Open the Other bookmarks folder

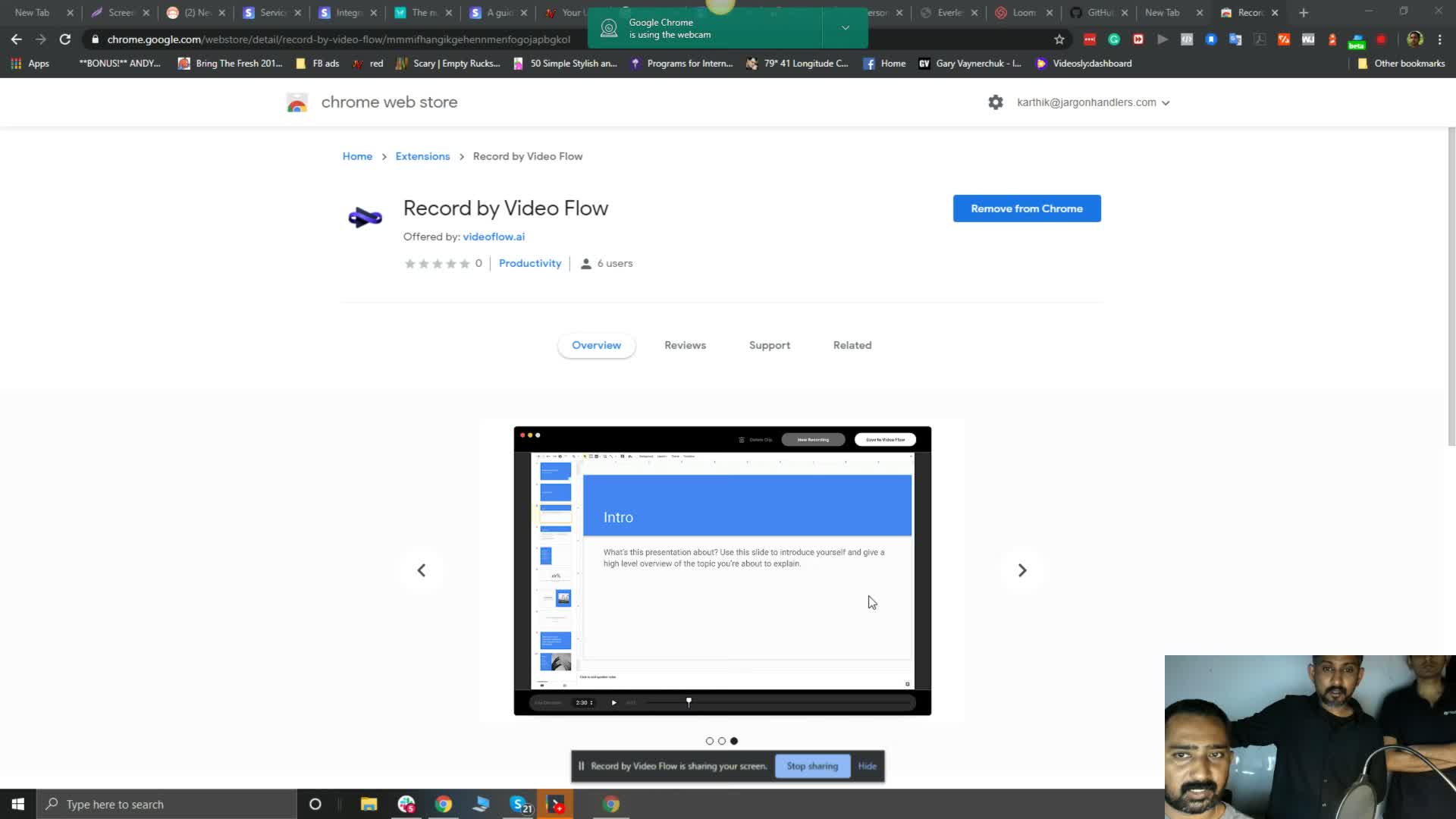pyautogui.click(x=1401, y=64)
